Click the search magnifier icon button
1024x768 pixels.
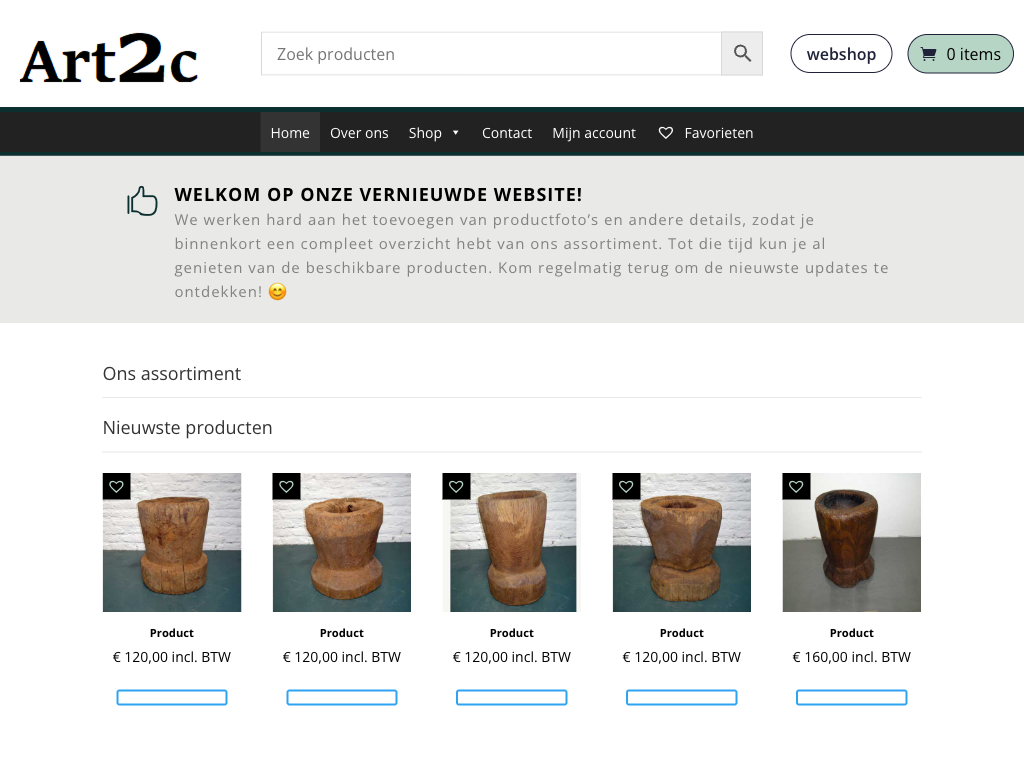point(742,54)
